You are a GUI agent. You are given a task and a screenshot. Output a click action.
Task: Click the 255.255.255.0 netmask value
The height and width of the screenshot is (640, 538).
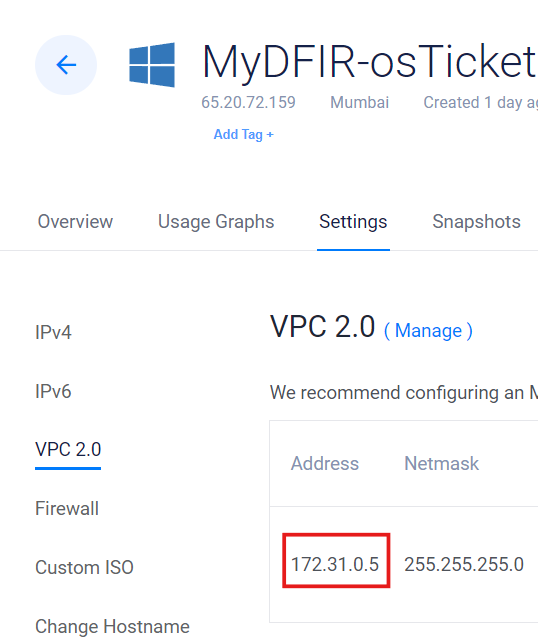464,564
